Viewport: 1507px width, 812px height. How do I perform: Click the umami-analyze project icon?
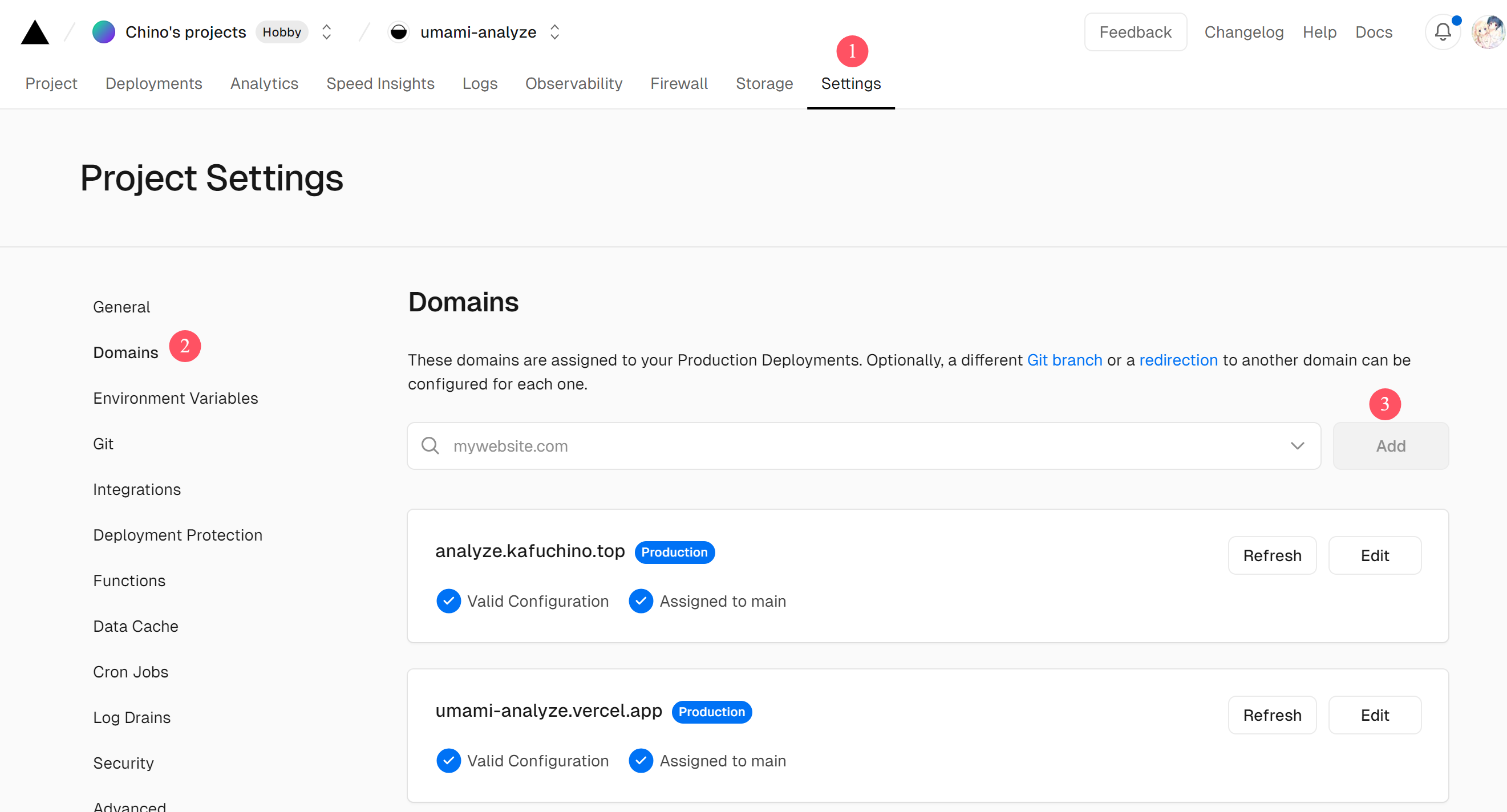coord(398,32)
